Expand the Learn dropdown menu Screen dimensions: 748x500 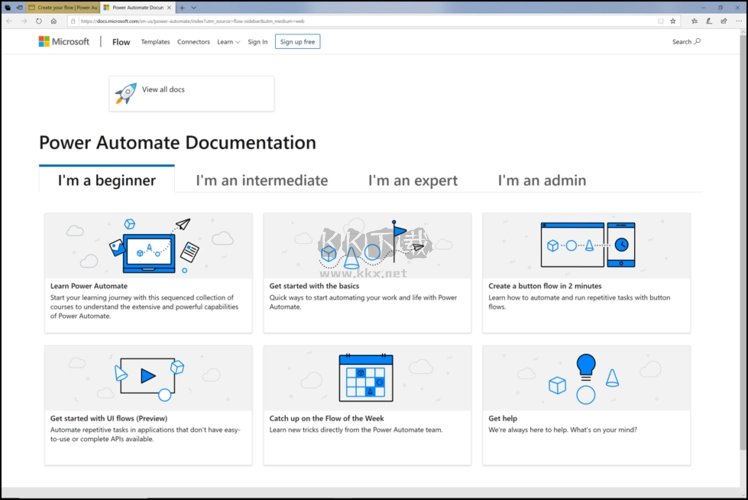pyautogui.click(x=228, y=42)
